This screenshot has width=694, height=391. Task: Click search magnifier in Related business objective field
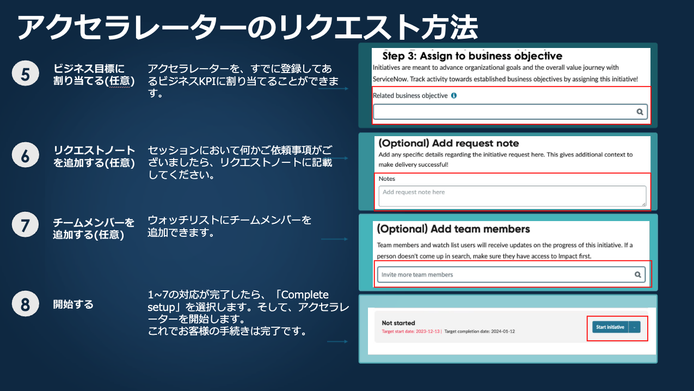point(640,112)
